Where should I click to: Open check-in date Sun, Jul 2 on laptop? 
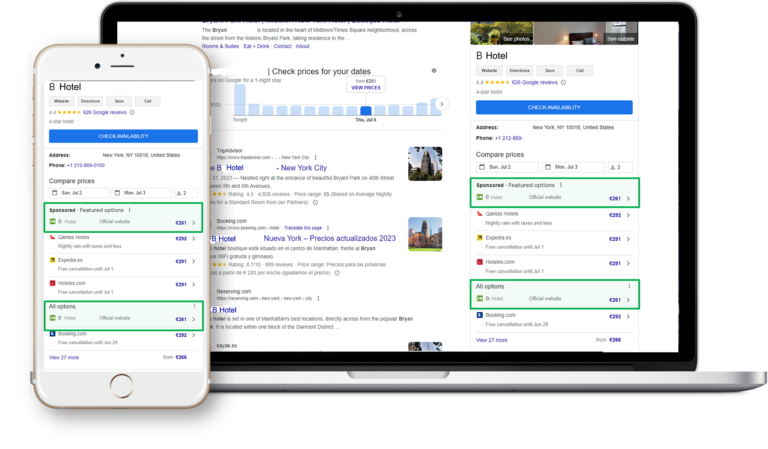[x=507, y=167]
